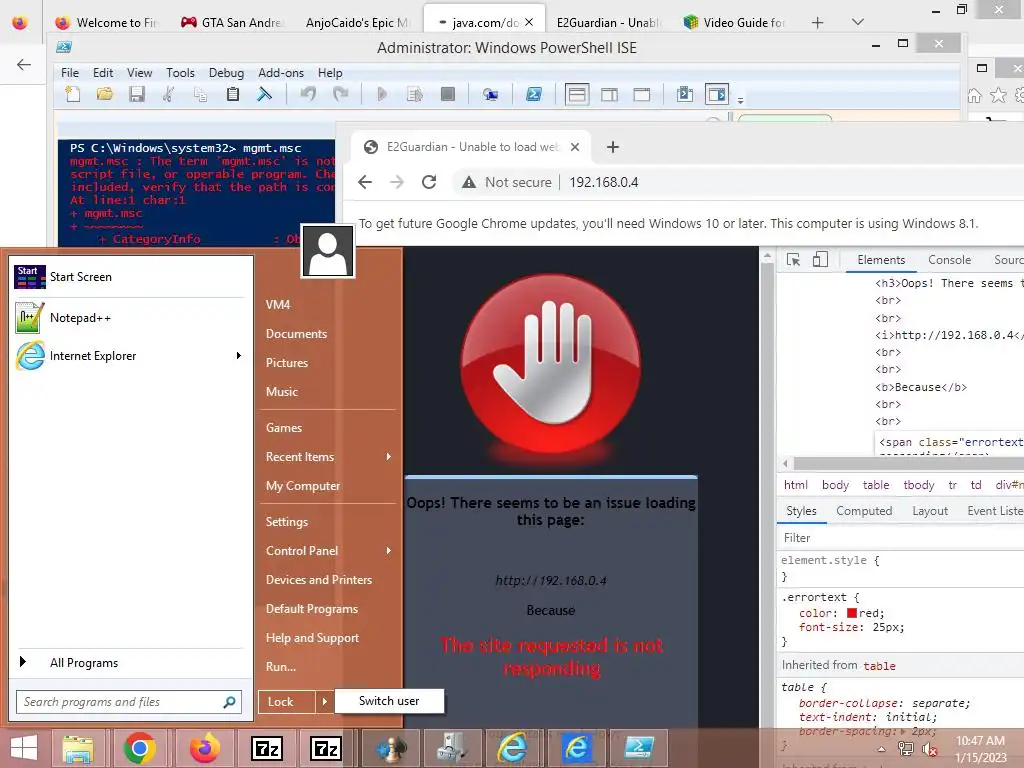Open Firefox from the taskbar
1024x768 pixels.
click(x=204, y=748)
